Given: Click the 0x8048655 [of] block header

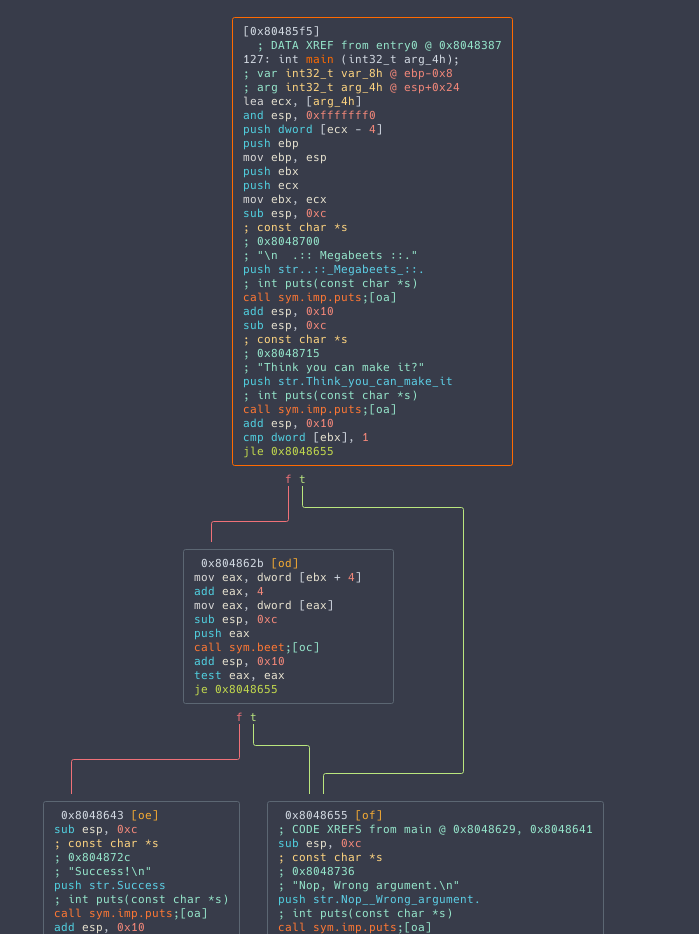Looking at the screenshot, I should (x=333, y=815).
